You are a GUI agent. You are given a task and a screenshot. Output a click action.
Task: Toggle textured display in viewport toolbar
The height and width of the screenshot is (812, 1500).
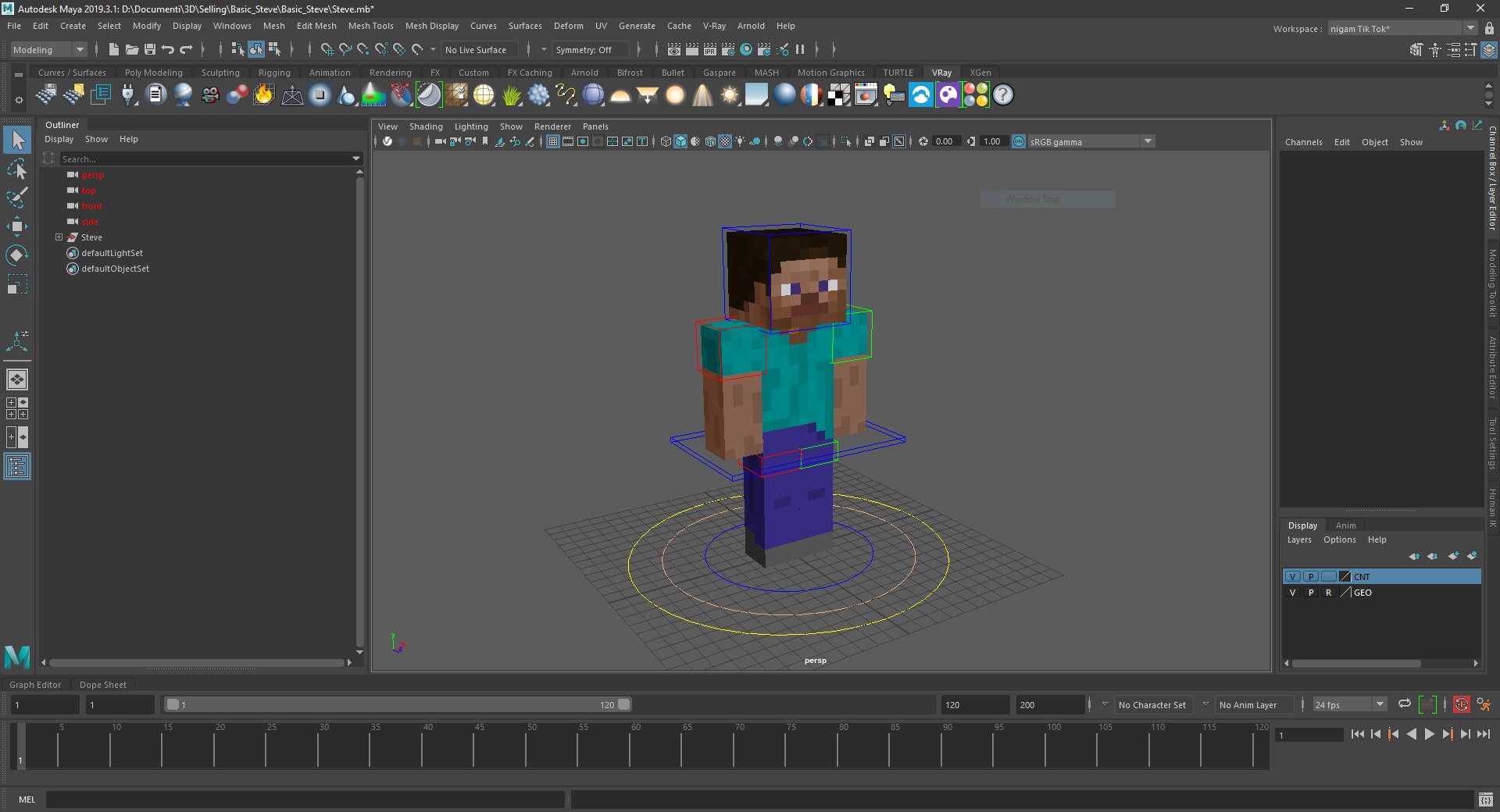click(x=725, y=141)
